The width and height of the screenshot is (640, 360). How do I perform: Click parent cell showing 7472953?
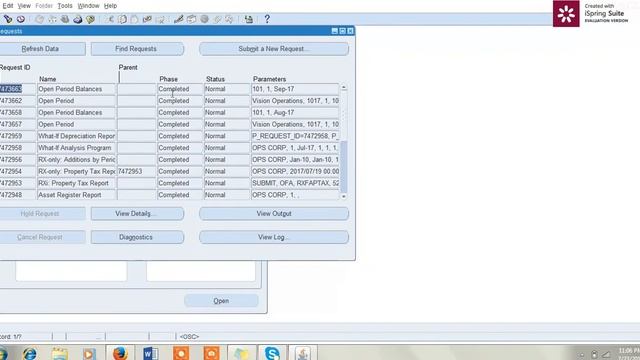pos(137,171)
